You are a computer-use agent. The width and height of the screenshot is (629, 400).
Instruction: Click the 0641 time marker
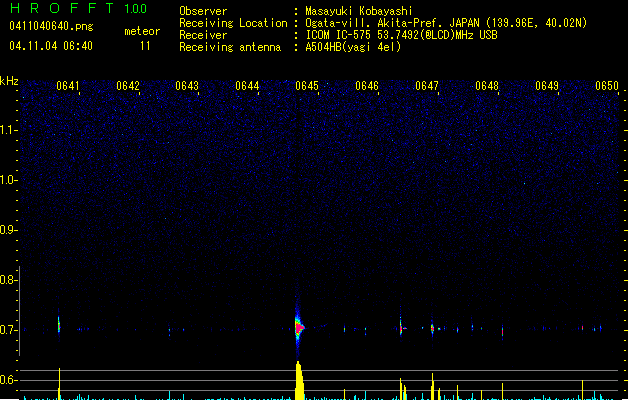tap(68, 86)
